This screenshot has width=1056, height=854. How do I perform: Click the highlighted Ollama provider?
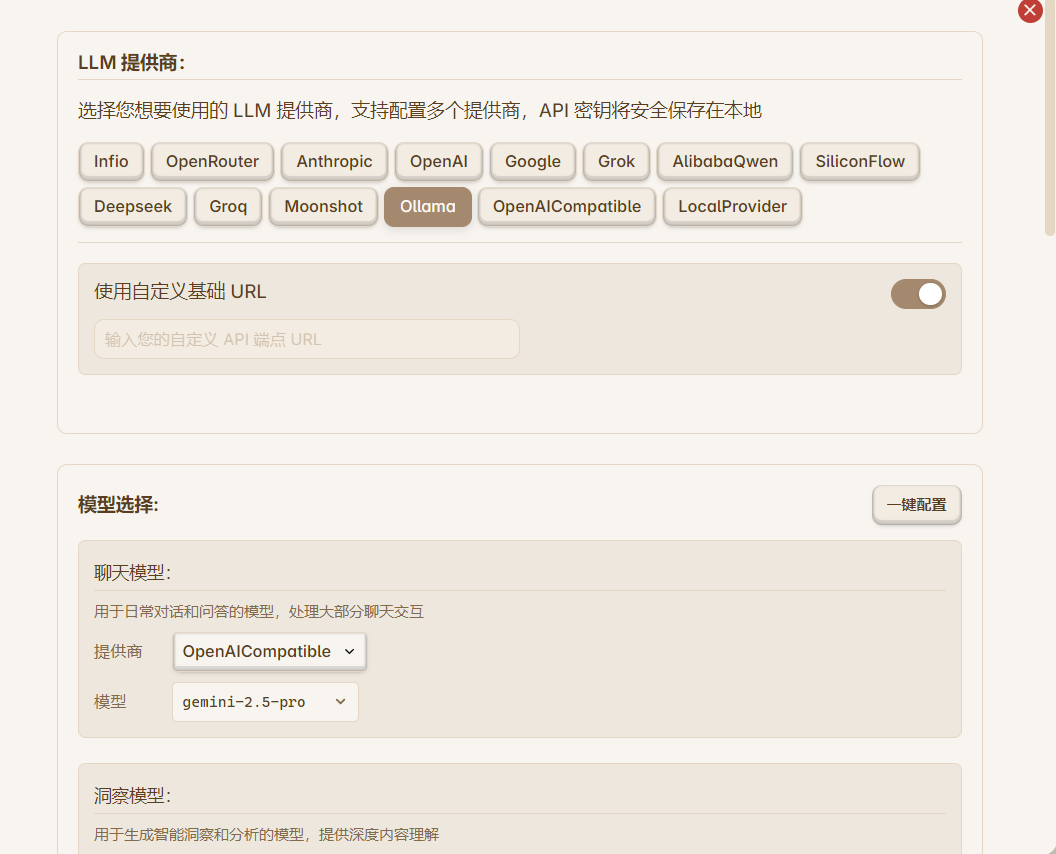(428, 207)
